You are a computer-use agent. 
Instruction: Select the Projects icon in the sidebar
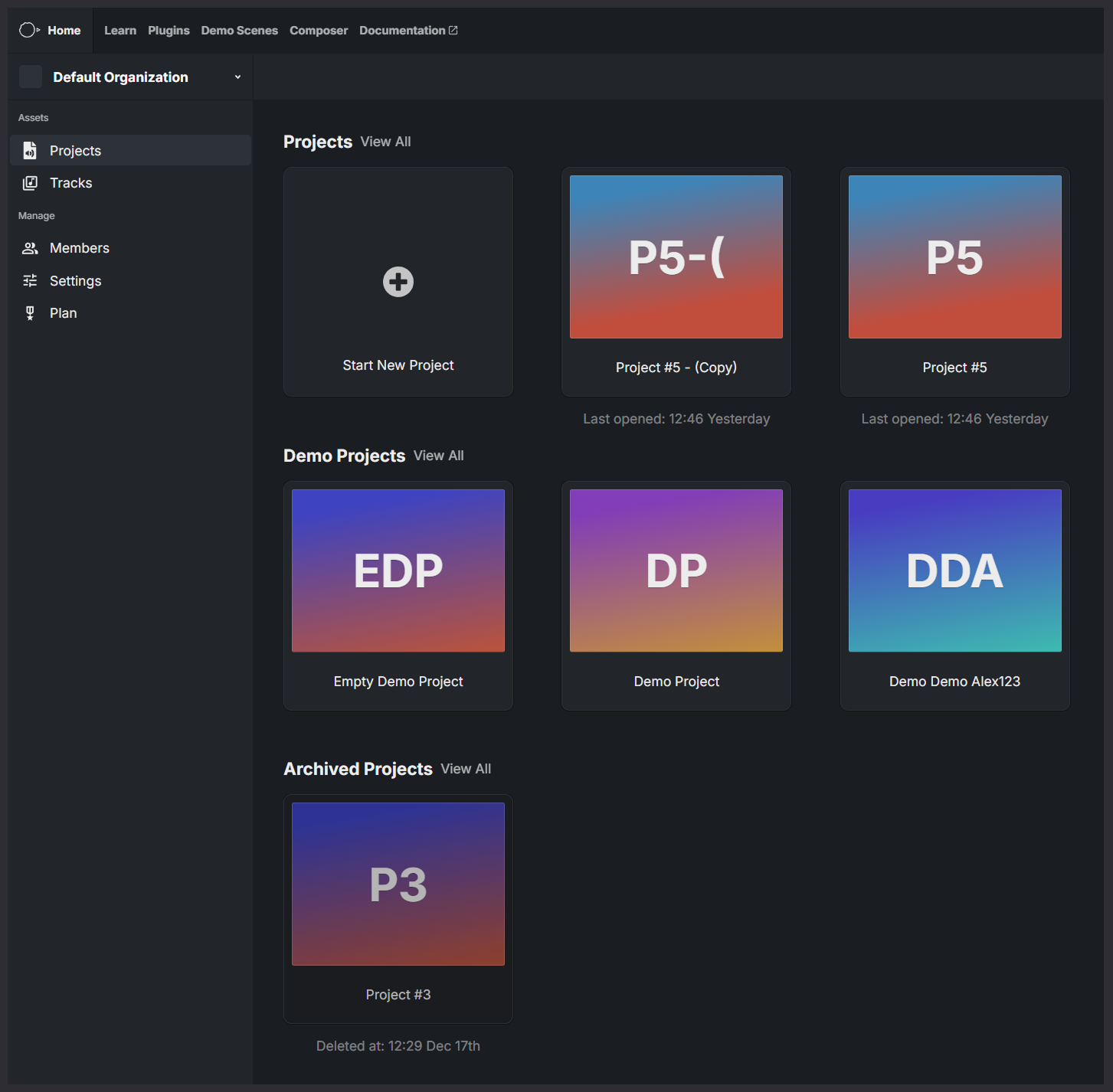[30, 150]
